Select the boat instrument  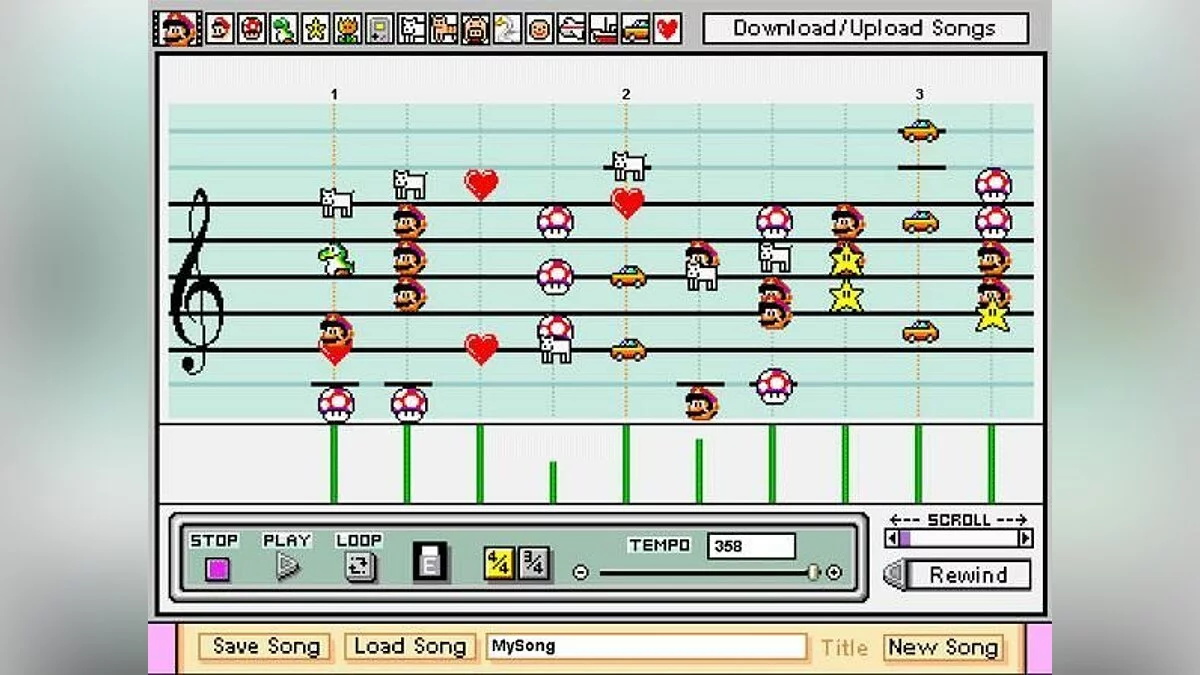[603, 29]
